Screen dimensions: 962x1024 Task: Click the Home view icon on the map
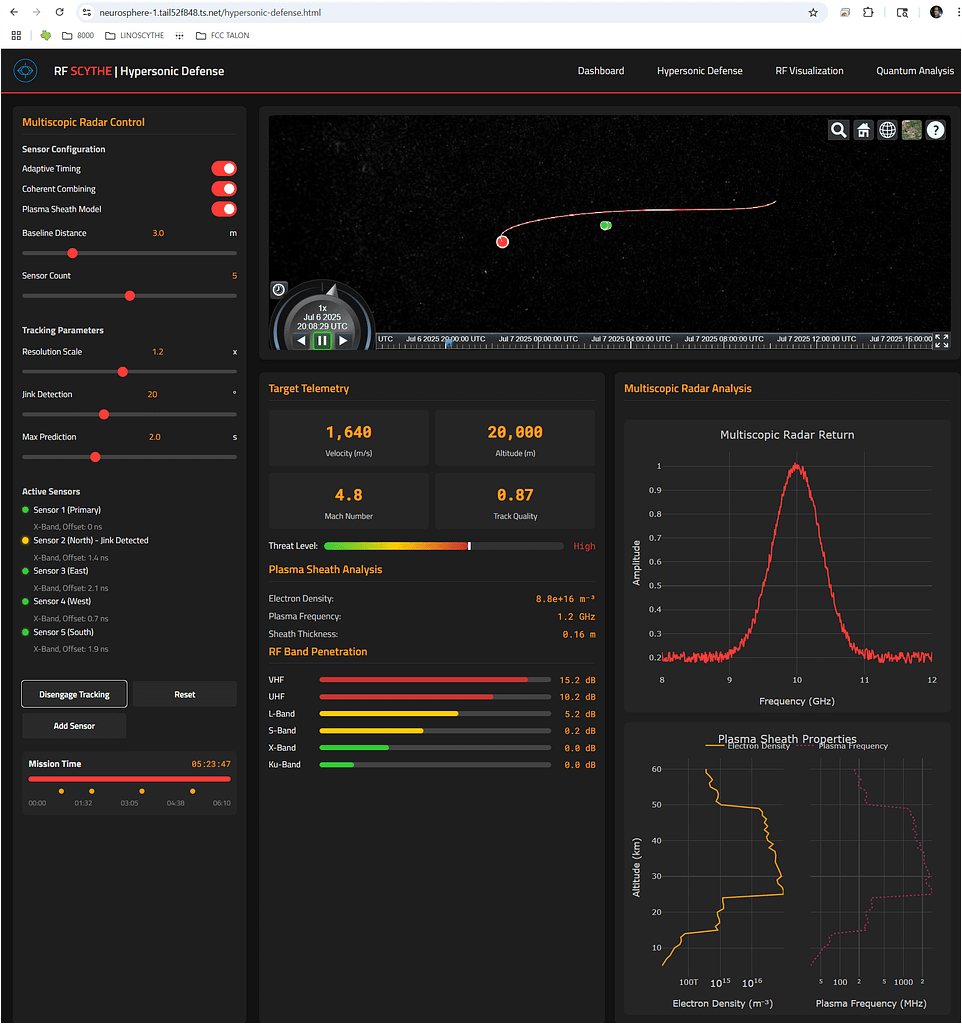tap(863, 130)
